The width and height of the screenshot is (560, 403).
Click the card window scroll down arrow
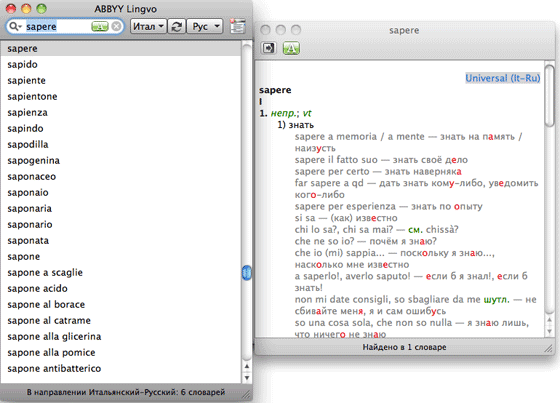click(550, 332)
